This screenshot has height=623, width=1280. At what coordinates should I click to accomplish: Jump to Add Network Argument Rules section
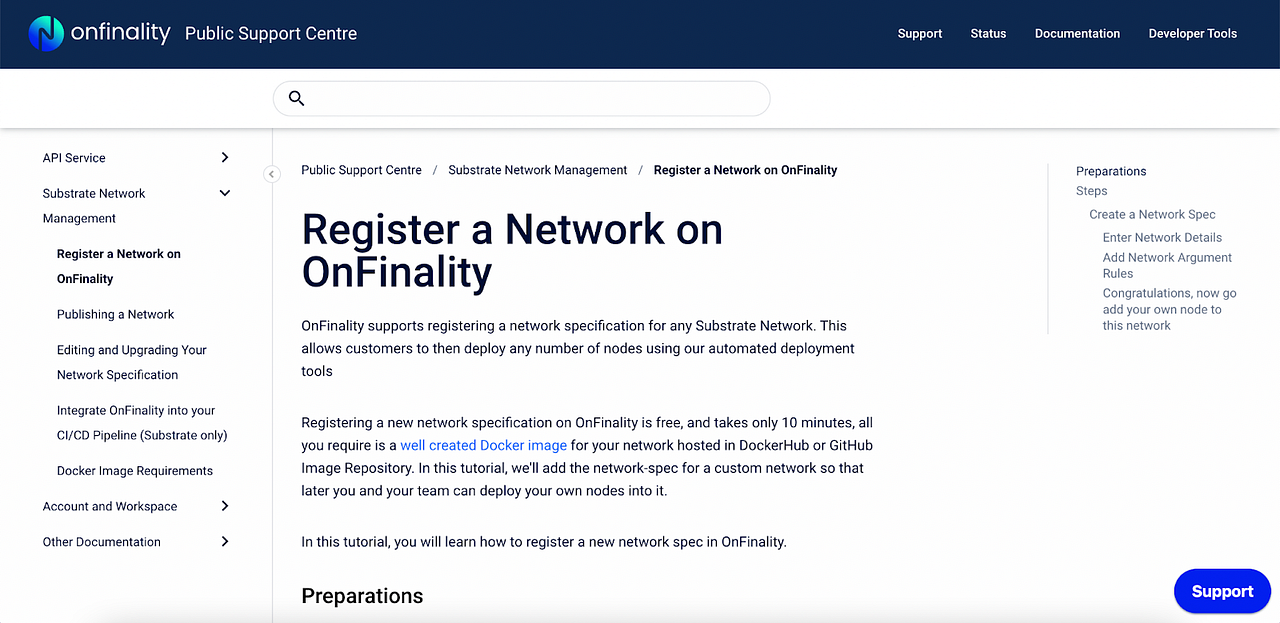point(1167,265)
